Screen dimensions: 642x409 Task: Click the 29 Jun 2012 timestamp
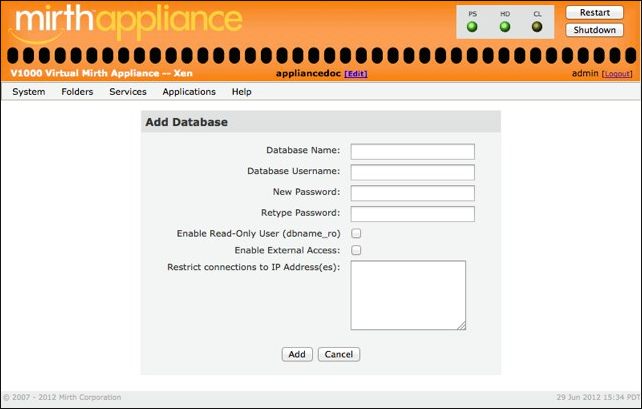[x=598, y=397]
